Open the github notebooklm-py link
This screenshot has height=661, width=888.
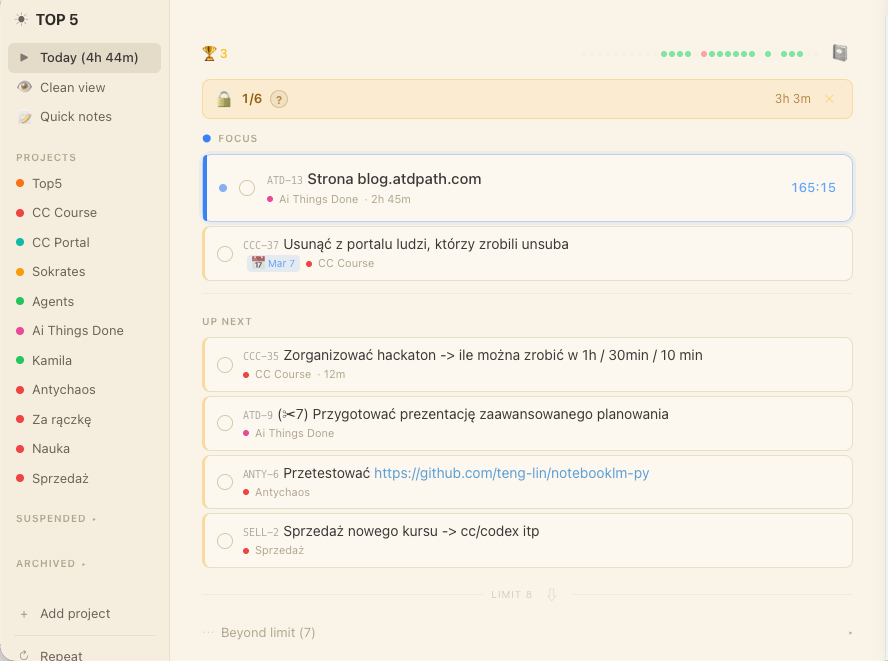coord(511,473)
